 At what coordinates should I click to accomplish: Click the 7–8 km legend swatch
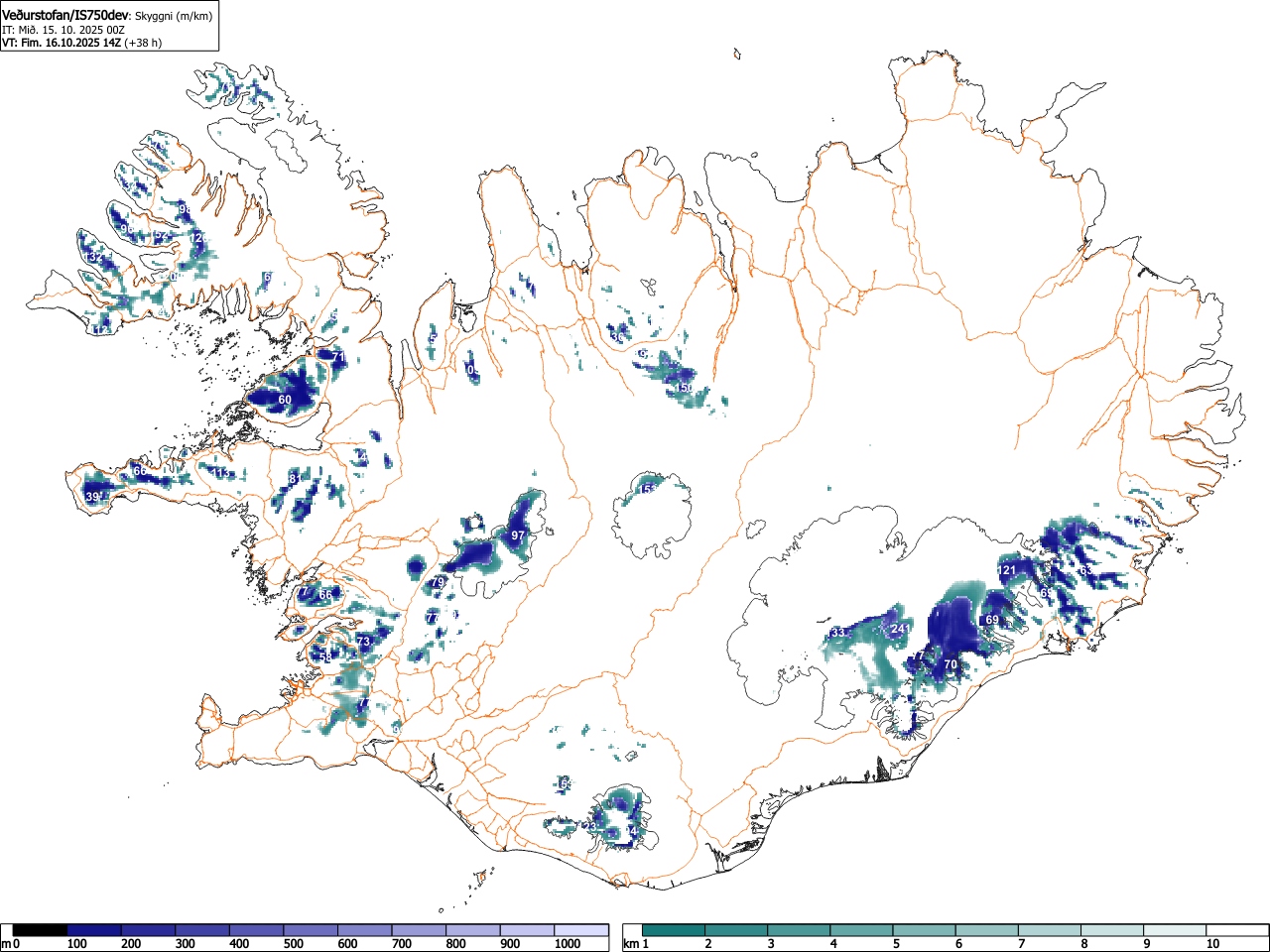[x=1052, y=930]
